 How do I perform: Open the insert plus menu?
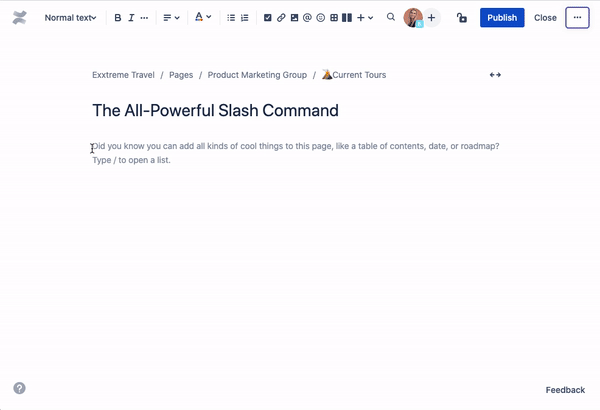365,18
